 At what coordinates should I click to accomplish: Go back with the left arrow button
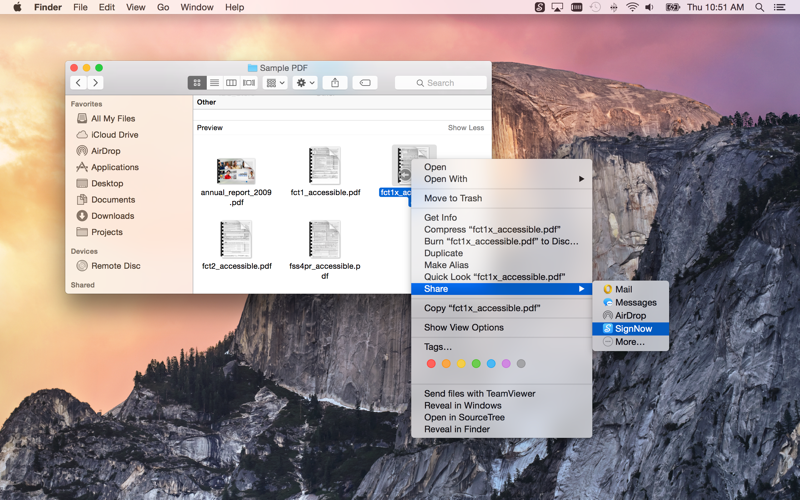coord(78,83)
